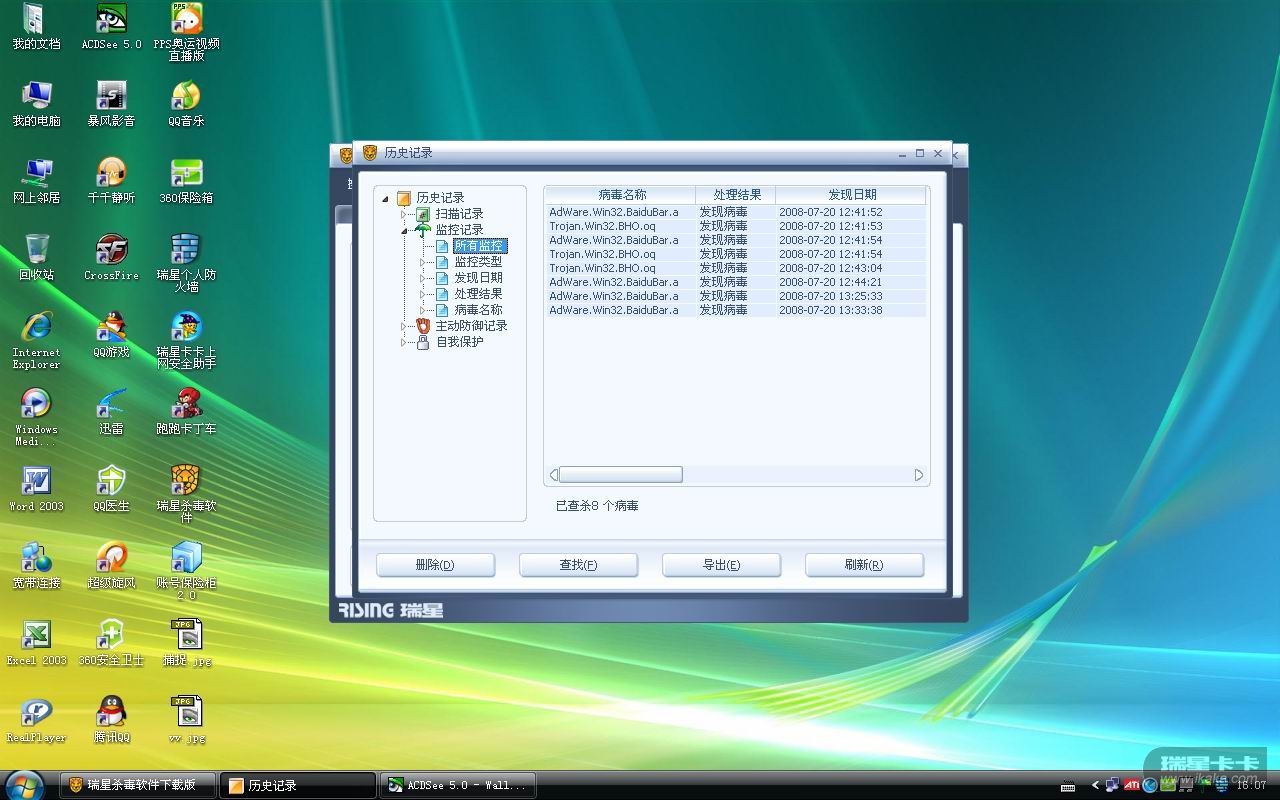Expand the 处理结果 tree node
Screen dimensions: 1280x800
point(423,294)
